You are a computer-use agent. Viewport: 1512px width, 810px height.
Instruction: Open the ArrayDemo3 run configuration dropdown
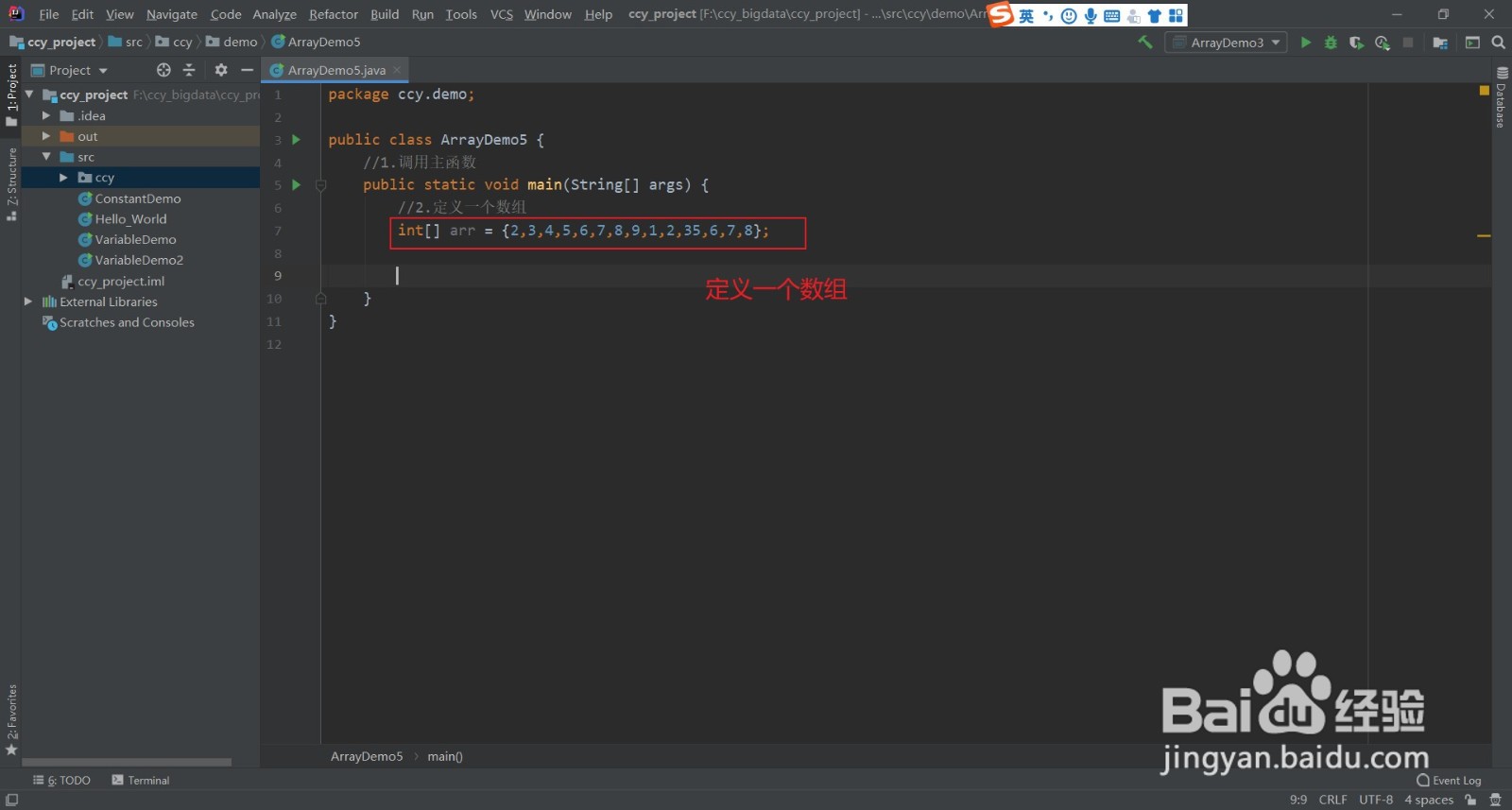click(1226, 43)
